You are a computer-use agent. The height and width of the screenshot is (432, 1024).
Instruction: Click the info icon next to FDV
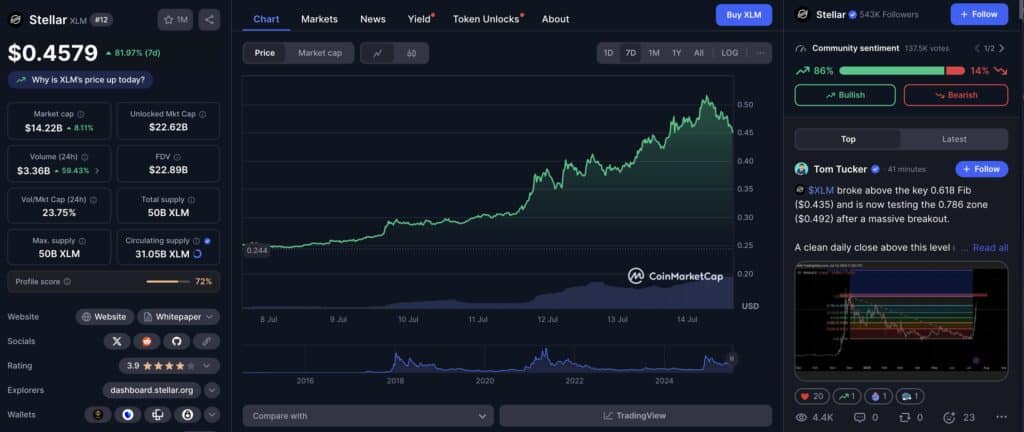(177, 157)
